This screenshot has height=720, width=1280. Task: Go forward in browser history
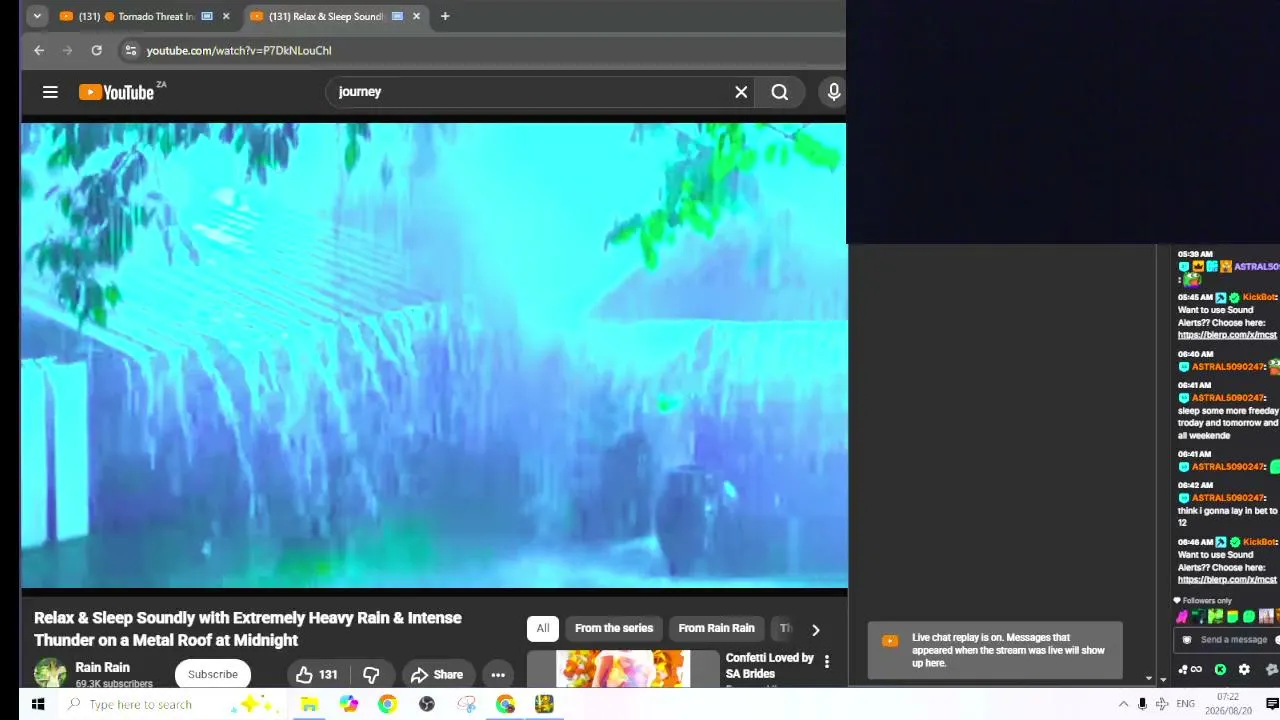click(x=67, y=50)
